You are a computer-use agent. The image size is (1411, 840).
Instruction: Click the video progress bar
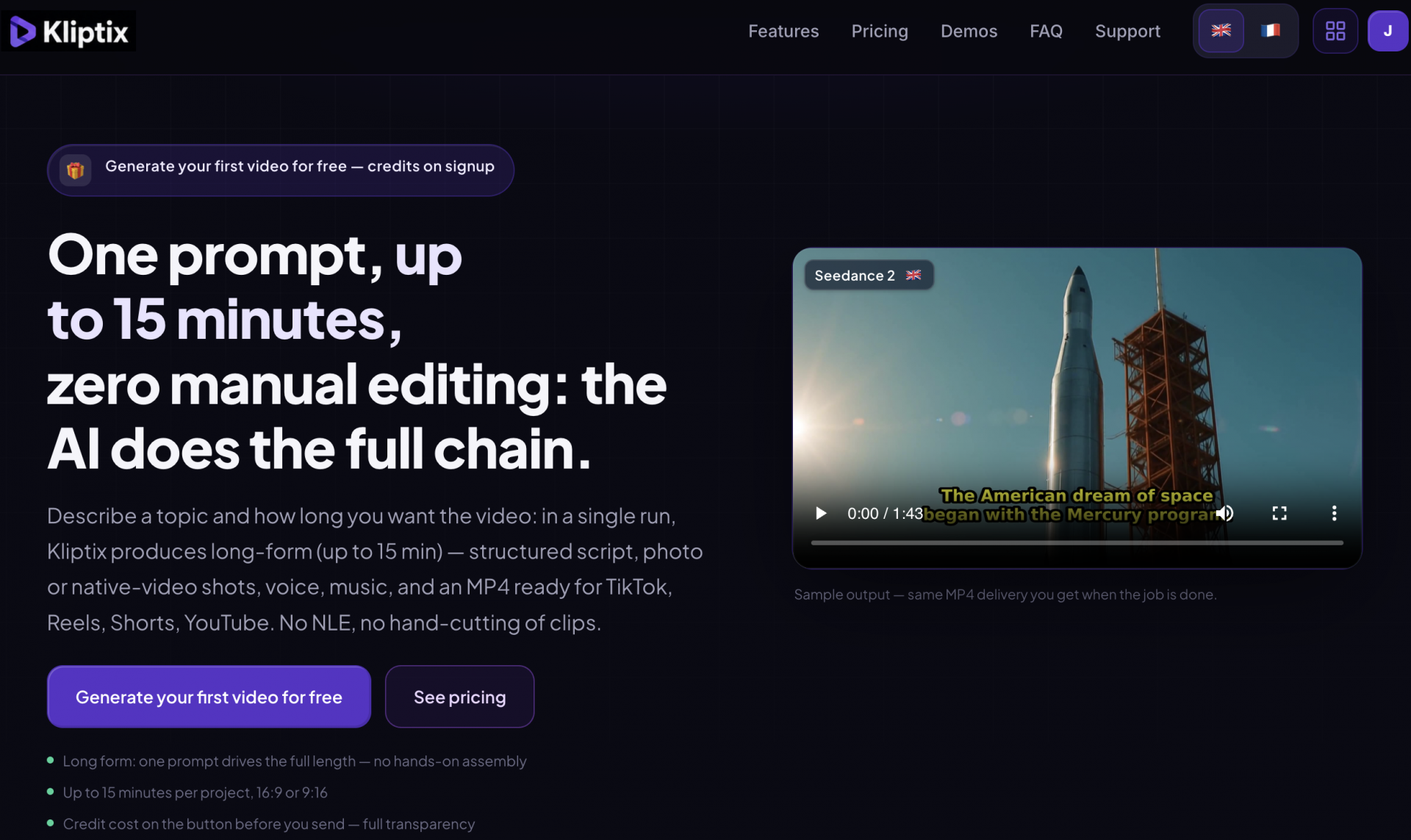coord(1077,543)
